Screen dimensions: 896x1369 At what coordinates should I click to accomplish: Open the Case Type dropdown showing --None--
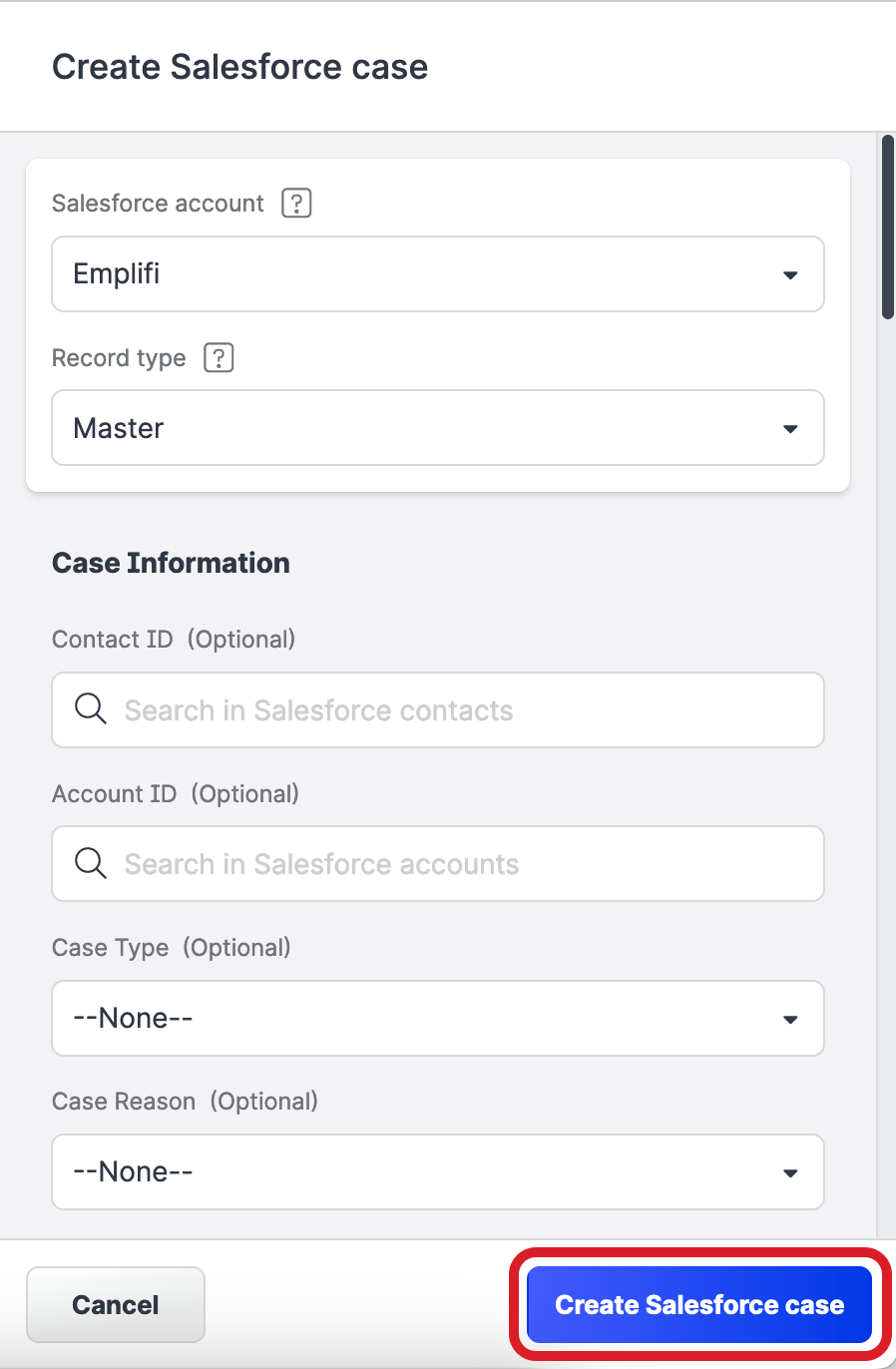438,1018
